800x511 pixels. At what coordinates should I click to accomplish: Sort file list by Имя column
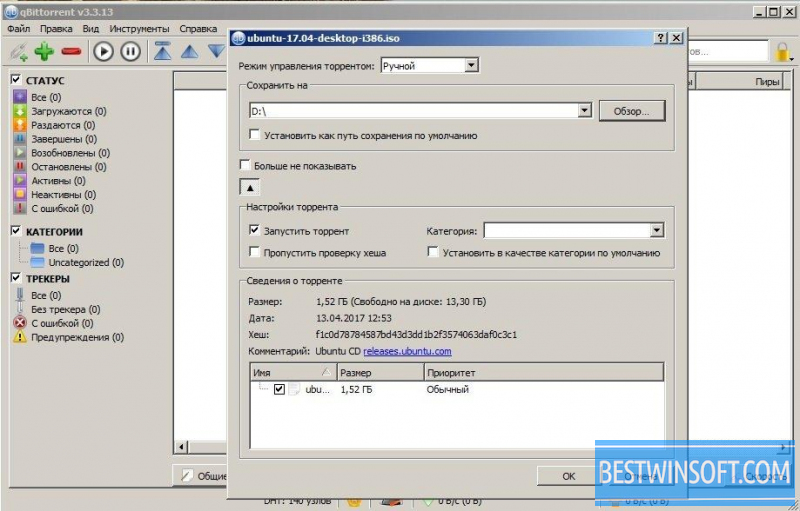(x=293, y=373)
